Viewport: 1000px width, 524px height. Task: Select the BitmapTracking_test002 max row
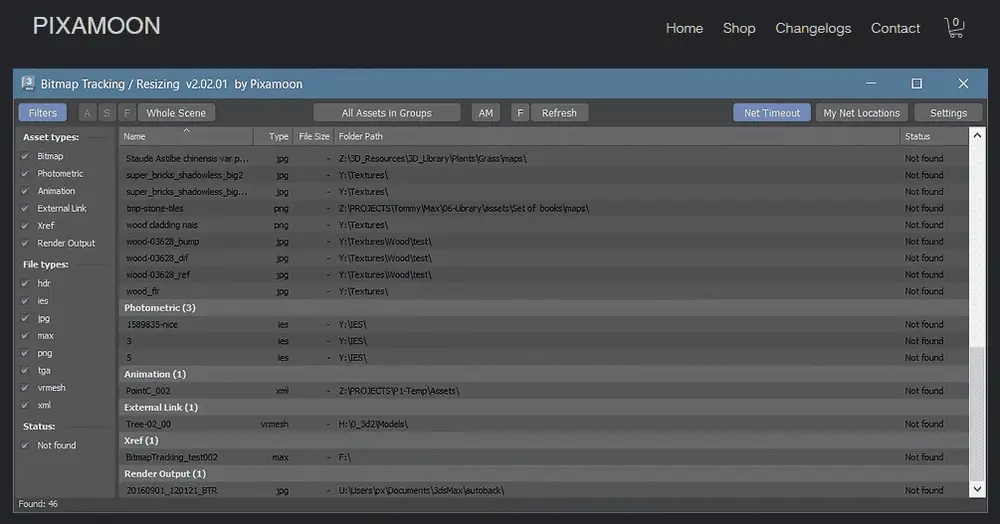[x=543, y=457]
